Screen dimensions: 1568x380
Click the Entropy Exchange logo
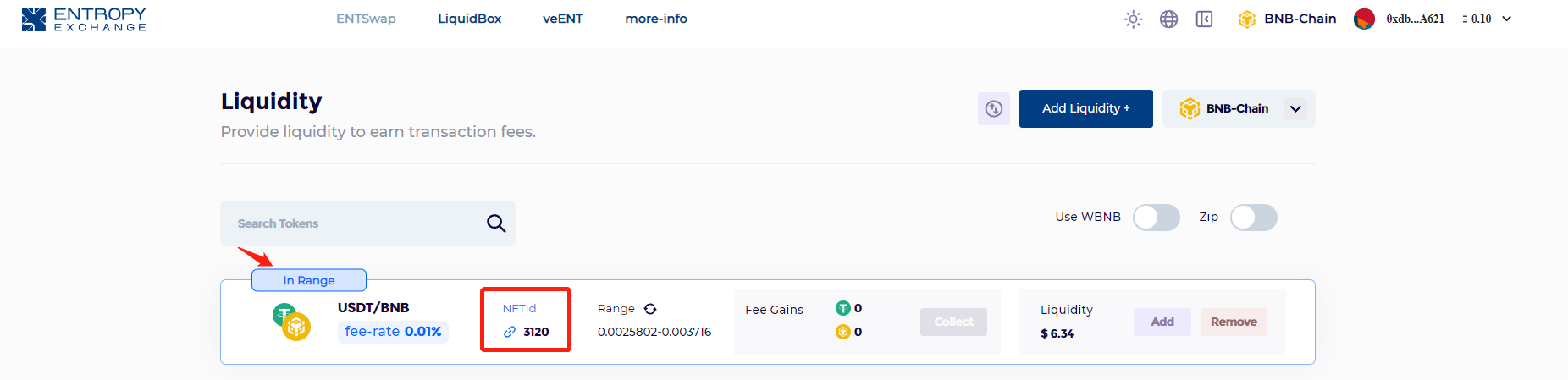tap(84, 19)
